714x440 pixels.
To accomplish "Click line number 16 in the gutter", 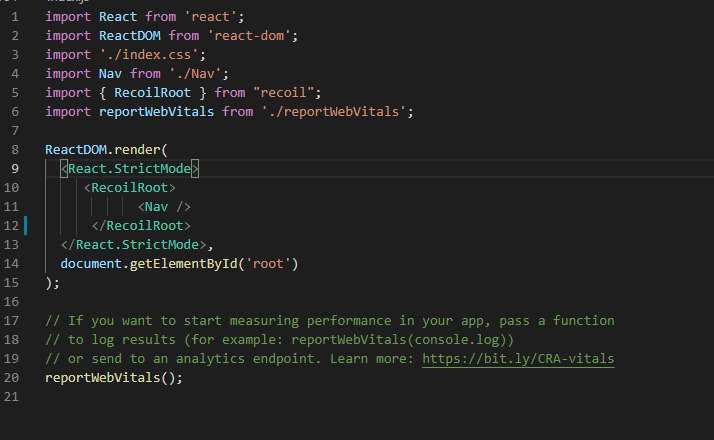I will click(11, 302).
